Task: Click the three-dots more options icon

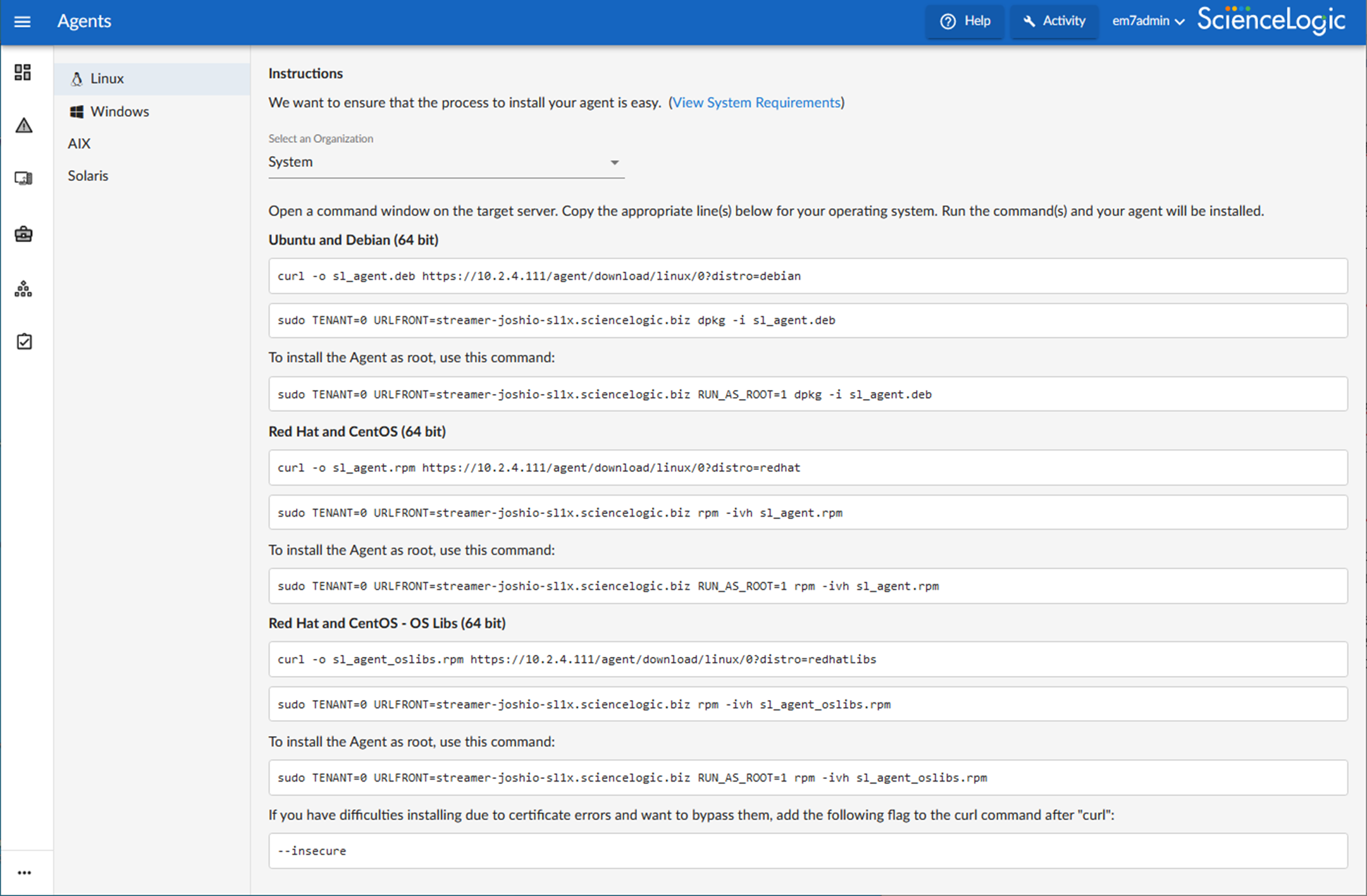Action: (24, 873)
